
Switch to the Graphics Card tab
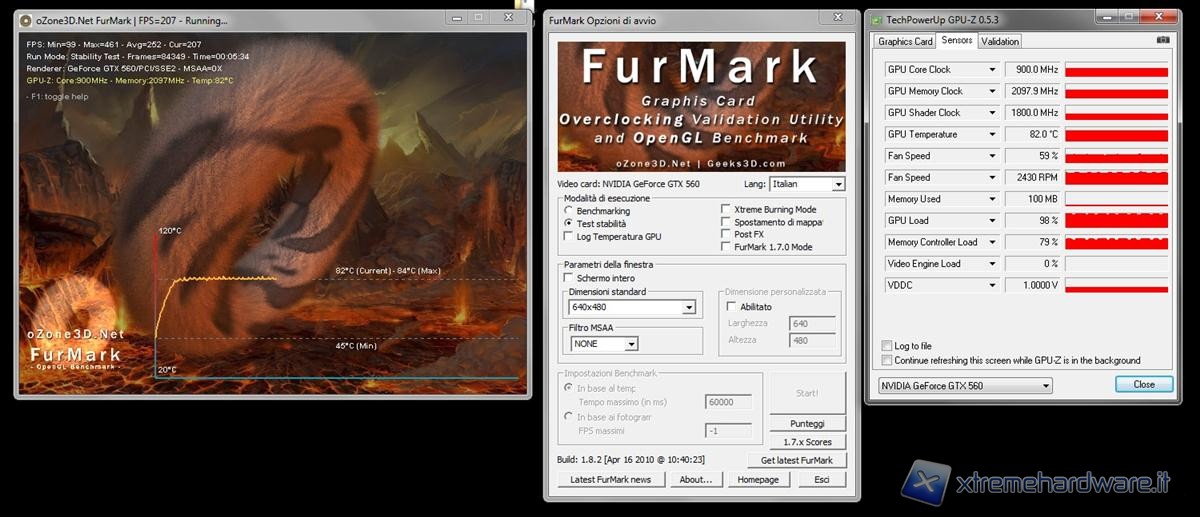point(905,41)
